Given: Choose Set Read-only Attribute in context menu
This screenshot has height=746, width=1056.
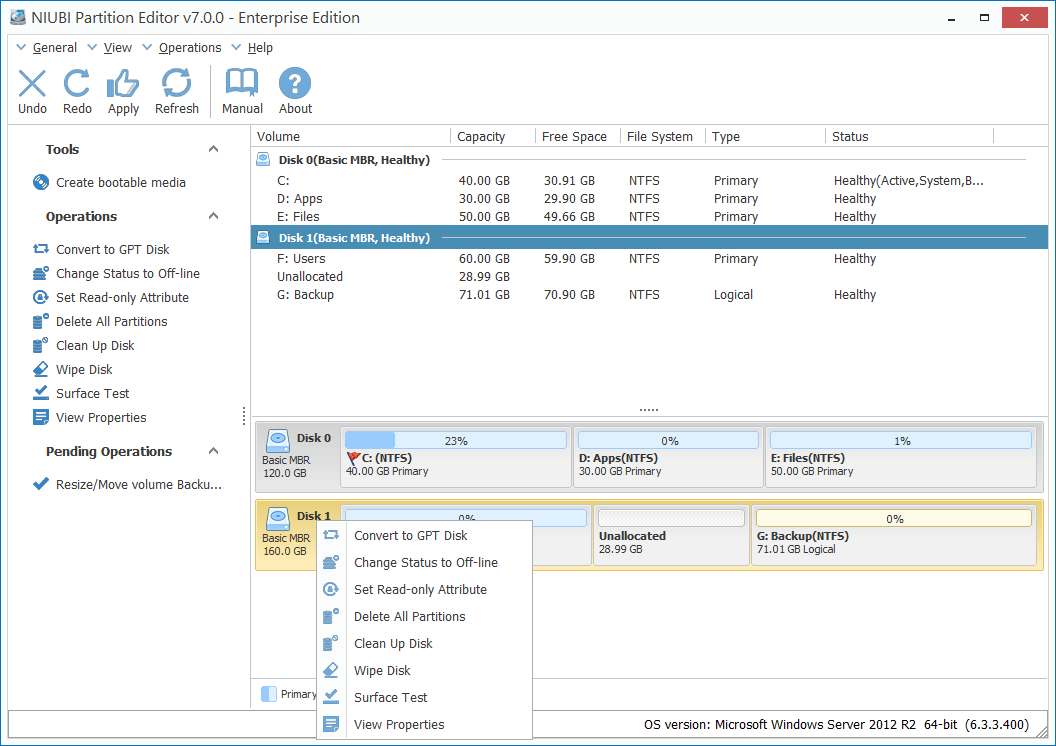Looking at the screenshot, I should coord(424,589).
